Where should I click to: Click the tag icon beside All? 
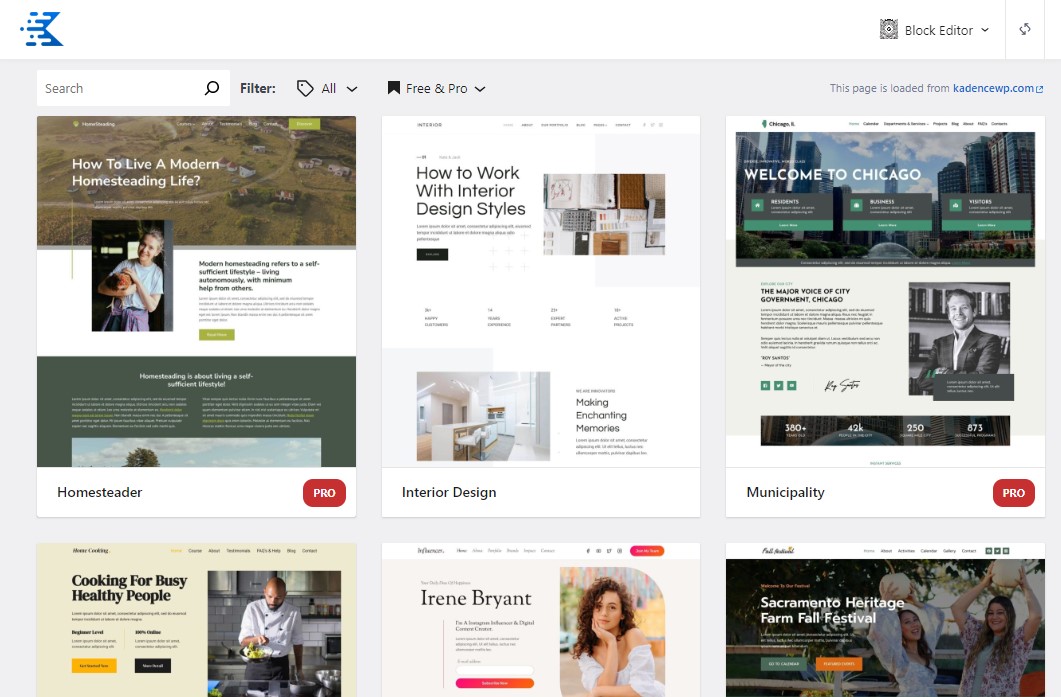tap(305, 89)
